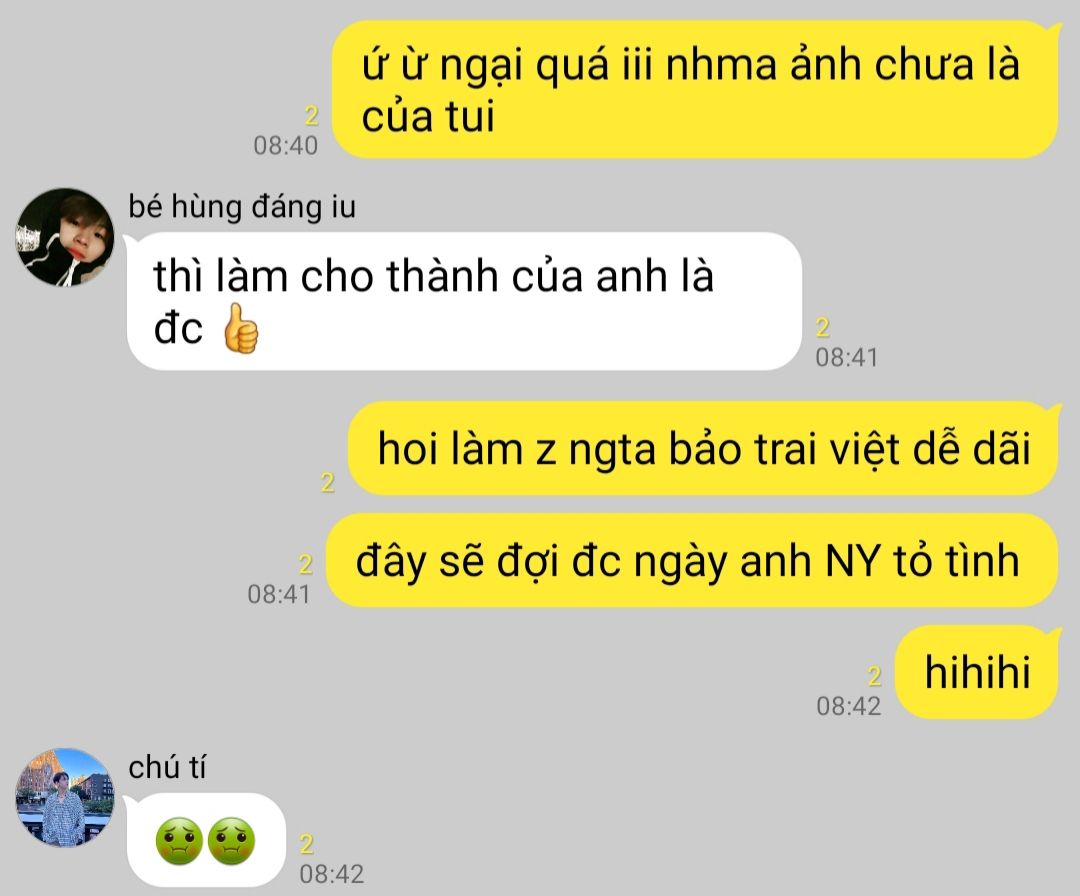Tap unread count above 08:41 white bubble timestamp
The image size is (1080, 896).
point(822,327)
